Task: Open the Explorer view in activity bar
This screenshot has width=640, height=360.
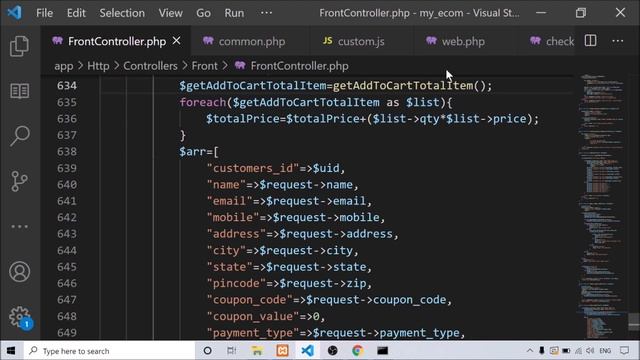Action: (19, 46)
